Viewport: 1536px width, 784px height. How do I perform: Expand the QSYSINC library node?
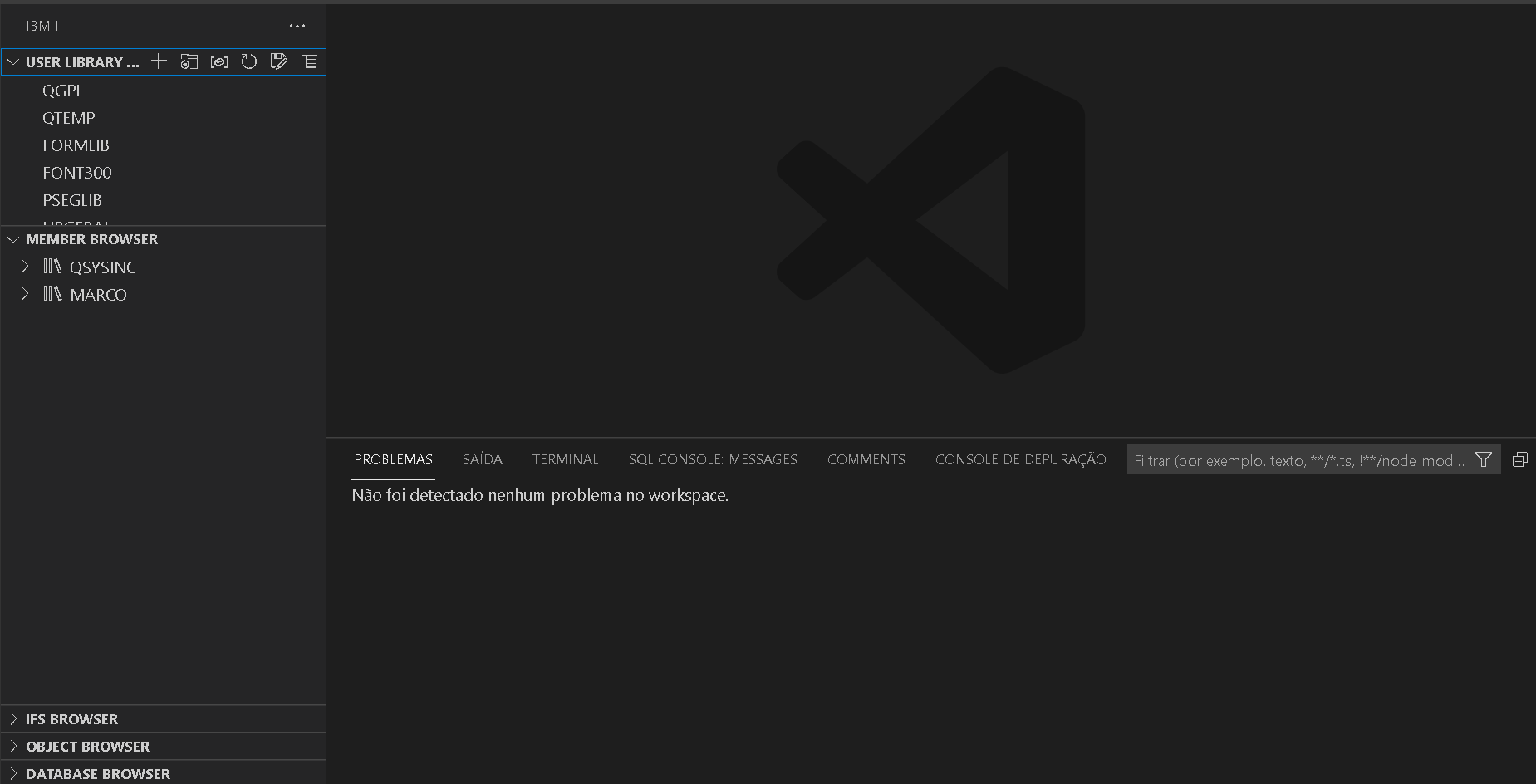pos(24,267)
